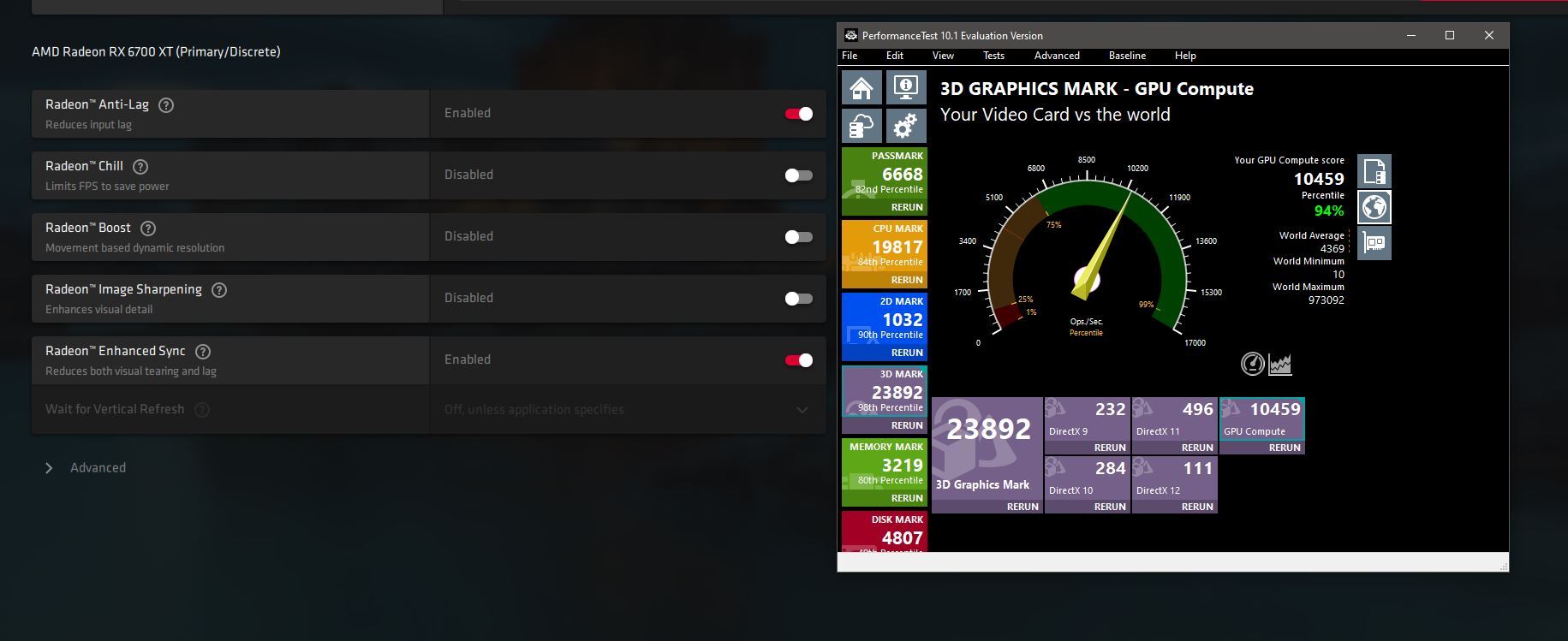The height and width of the screenshot is (641, 1568).
Task: Open the cloud baseline manager icon
Action: pyautogui.click(x=862, y=126)
